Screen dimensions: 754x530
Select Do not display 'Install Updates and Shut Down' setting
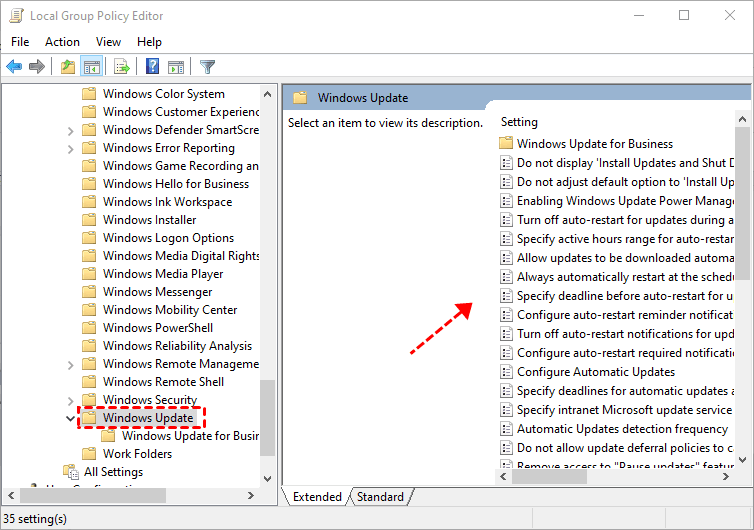coord(625,163)
